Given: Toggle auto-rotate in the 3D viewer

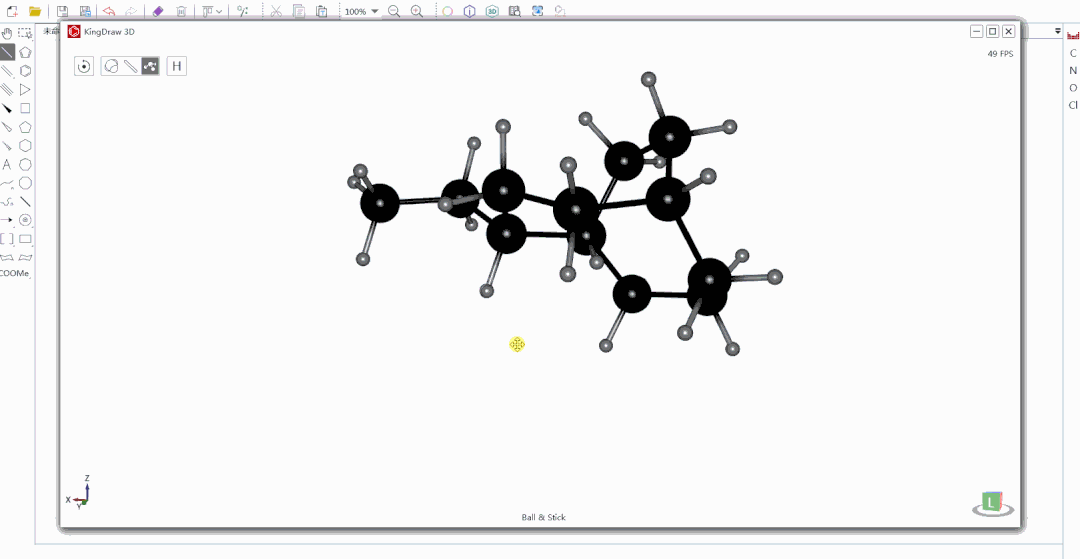Looking at the screenshot, I should pos(85,66).
